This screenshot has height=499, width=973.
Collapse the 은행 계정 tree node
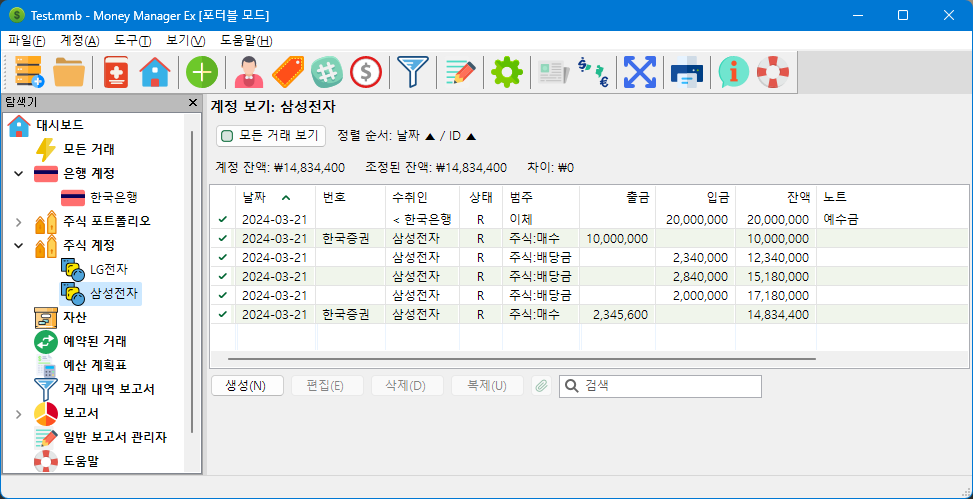tap(18, 173)
